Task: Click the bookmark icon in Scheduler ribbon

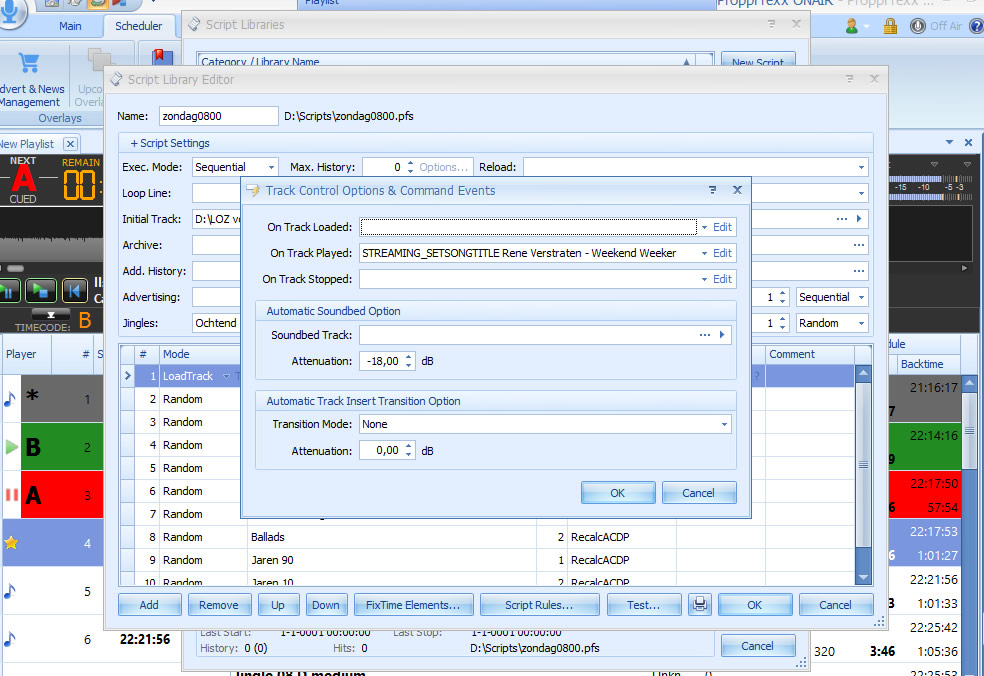Action: [162, 56]
